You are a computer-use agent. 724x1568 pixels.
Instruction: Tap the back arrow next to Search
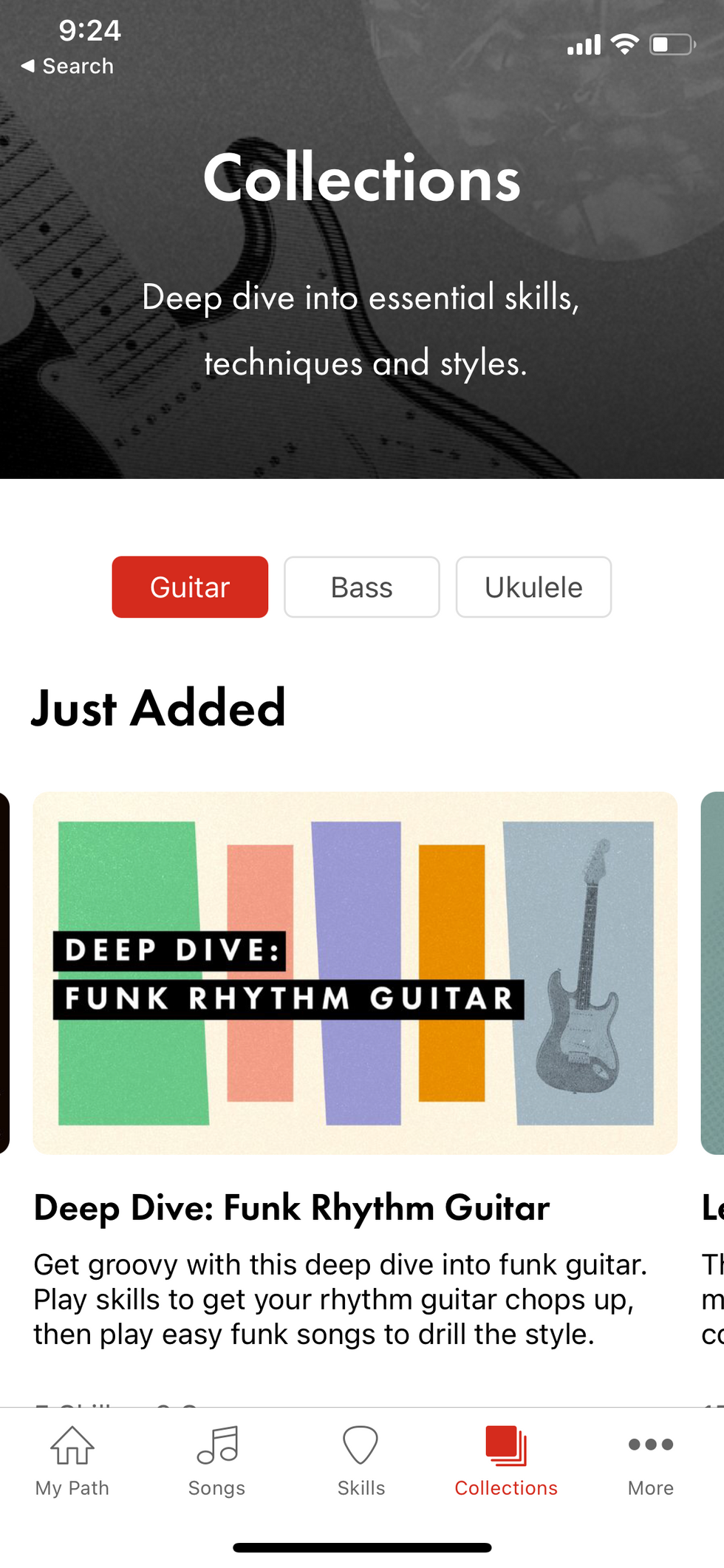click(27, 66)
